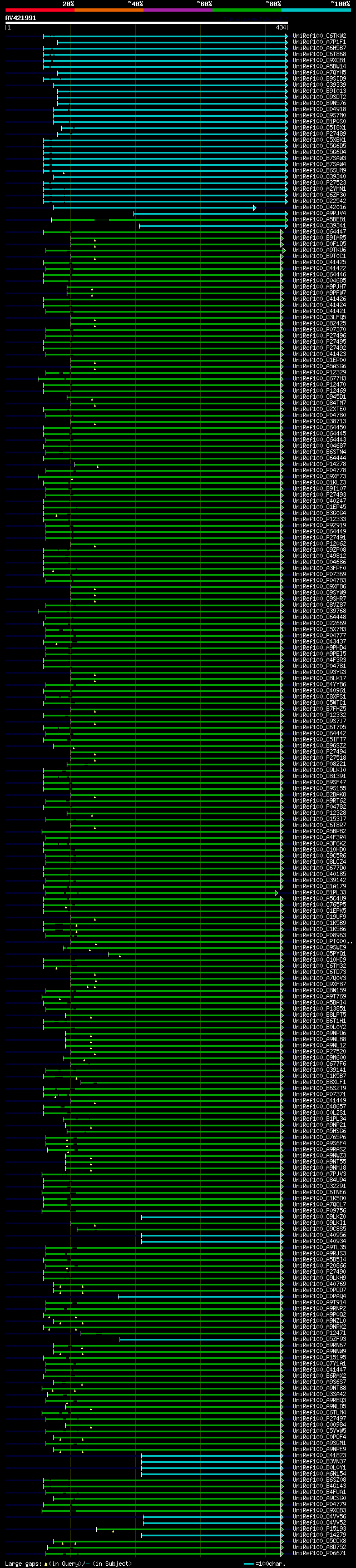Viewport: 356px width, 1568px height.
Task: Select the UniRef100_Q41823 label
Action: [319, 1455]
